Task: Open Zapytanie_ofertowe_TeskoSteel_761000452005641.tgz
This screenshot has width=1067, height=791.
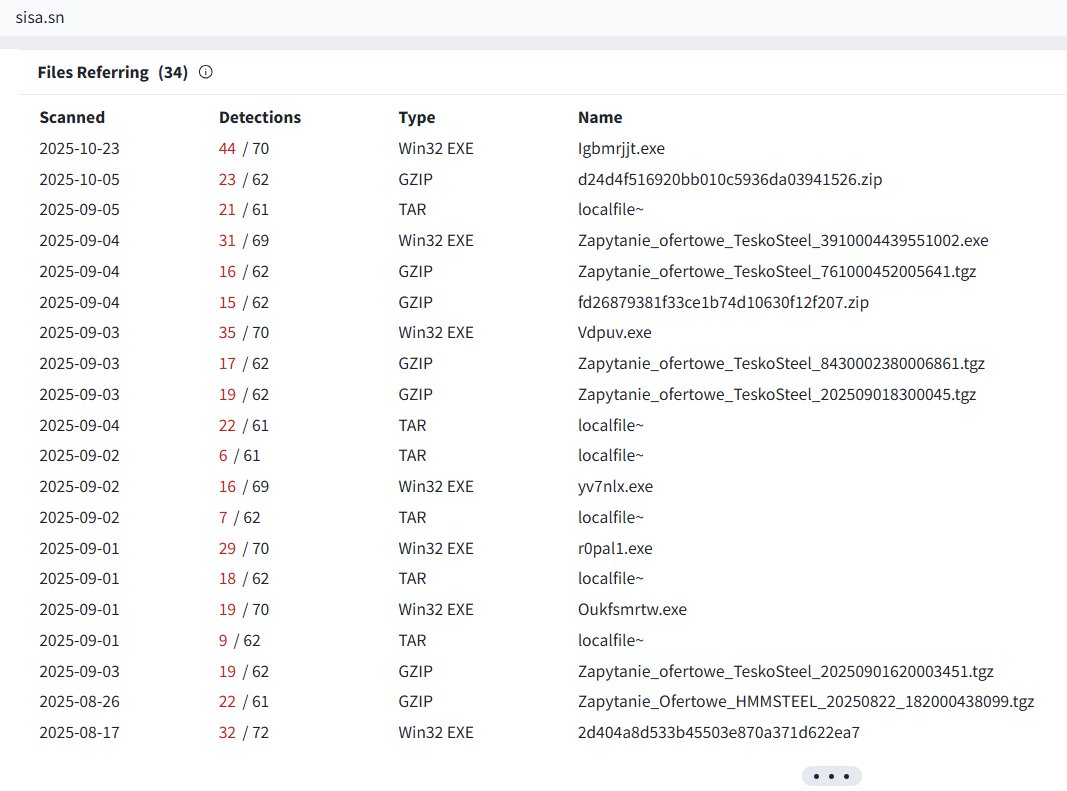Action: coord(777,272)
